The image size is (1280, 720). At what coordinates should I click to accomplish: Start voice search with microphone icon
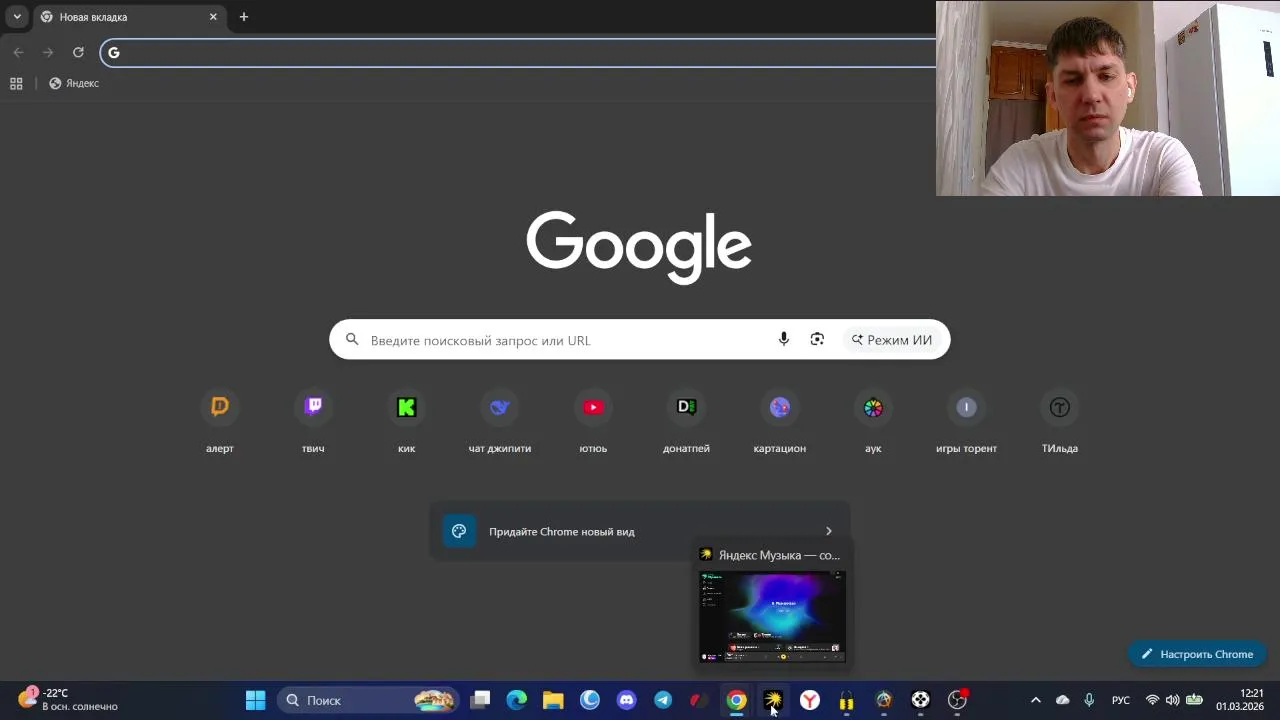tap(784, 340)
